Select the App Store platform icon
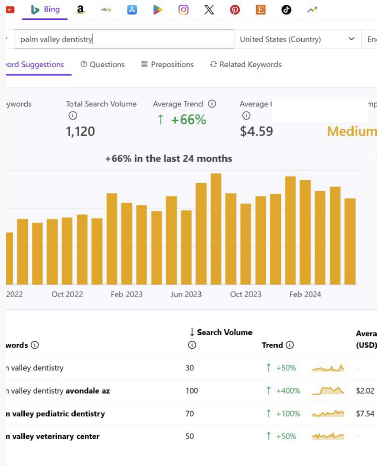This screenshot has height=466, width=380. (132, 10)
